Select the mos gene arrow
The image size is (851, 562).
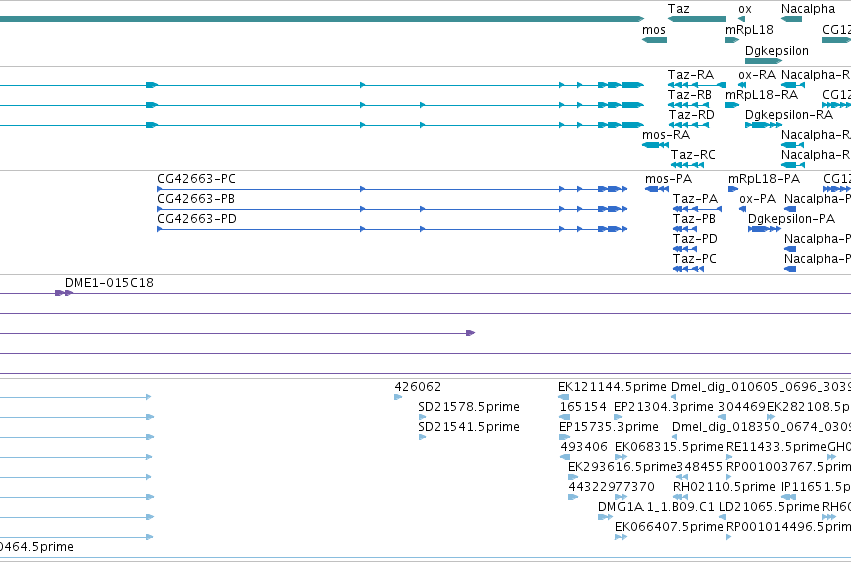click(654, 40)
